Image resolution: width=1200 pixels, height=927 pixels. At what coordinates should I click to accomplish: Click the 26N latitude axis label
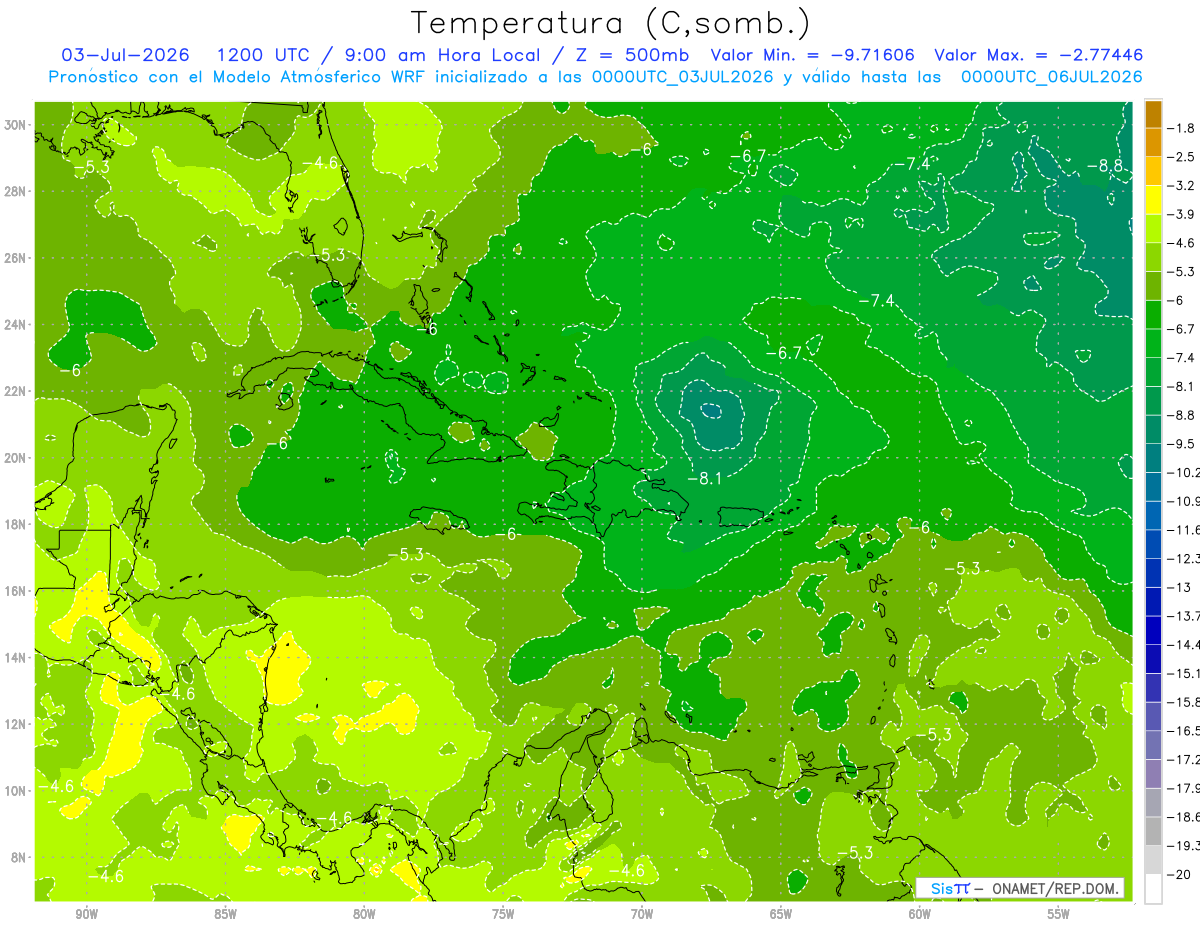click(17, 258)
